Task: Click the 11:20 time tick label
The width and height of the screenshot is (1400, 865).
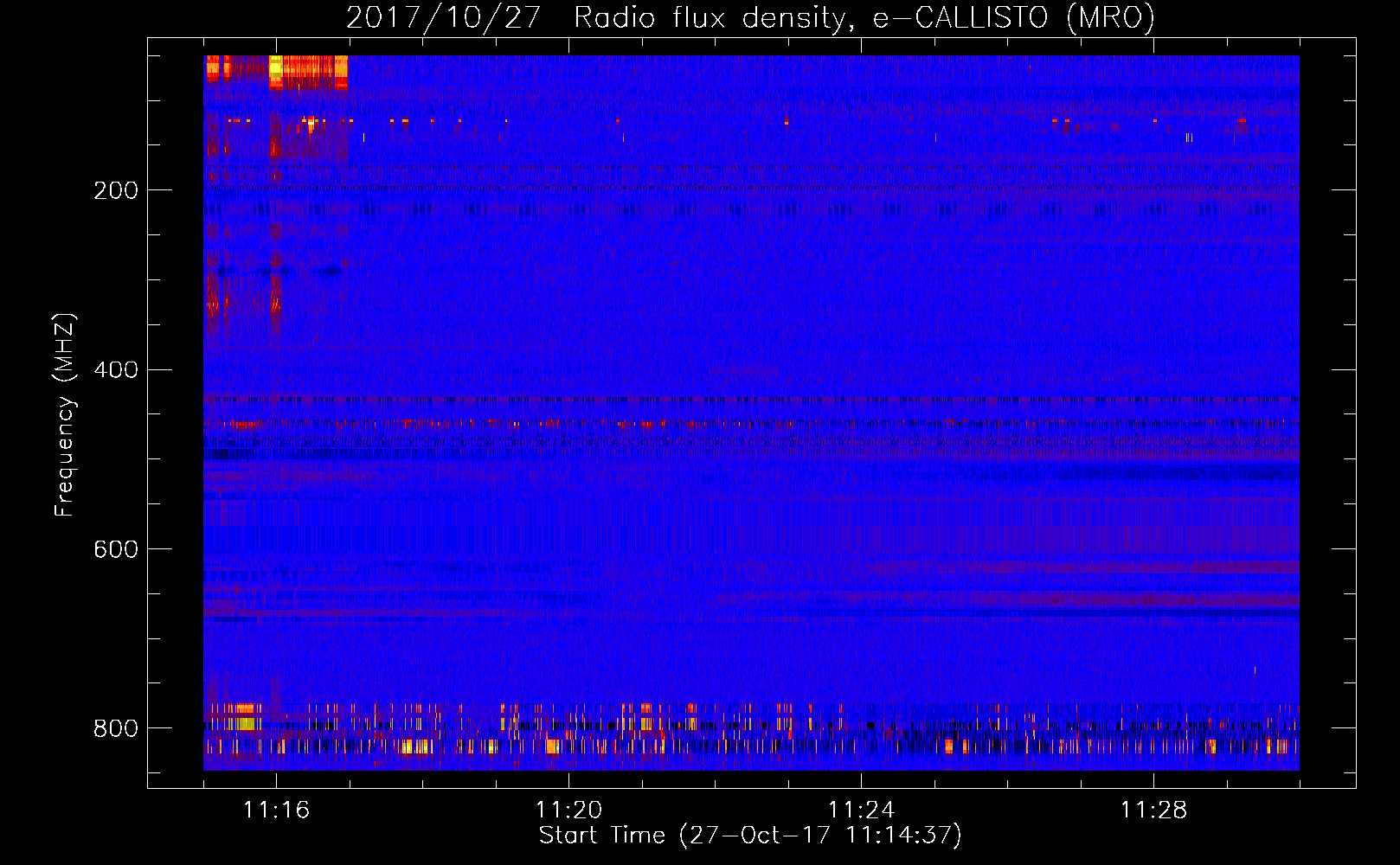Action: pyautogui.click(x=568, y=810)
